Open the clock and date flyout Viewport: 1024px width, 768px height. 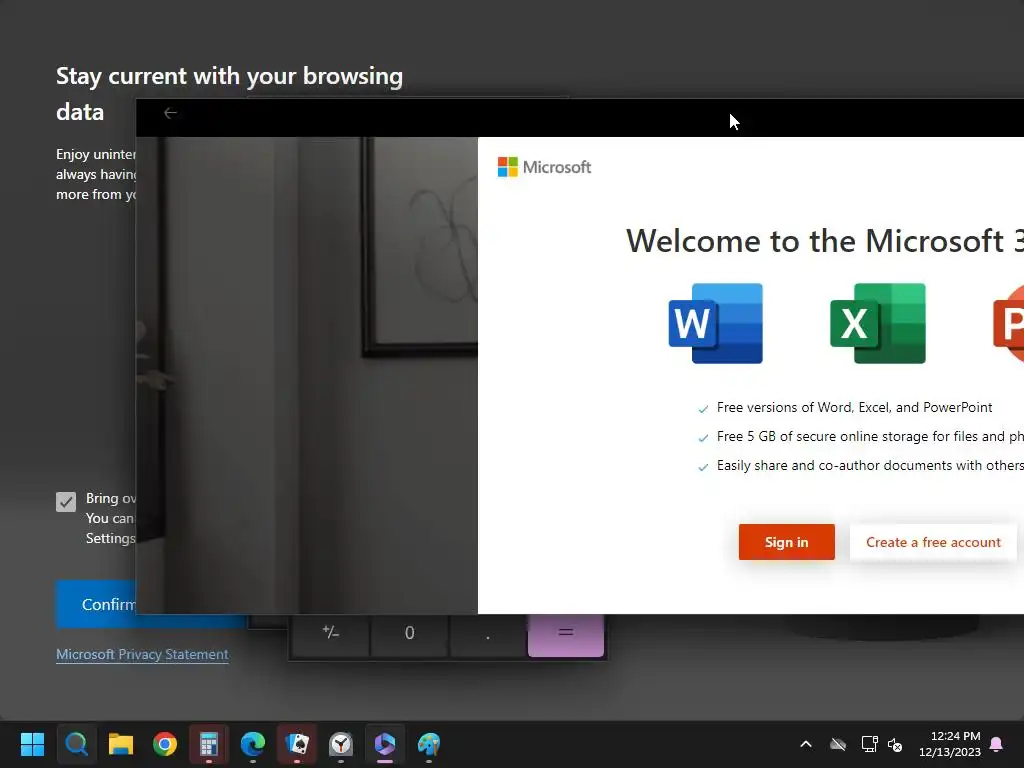click(950, 744)
